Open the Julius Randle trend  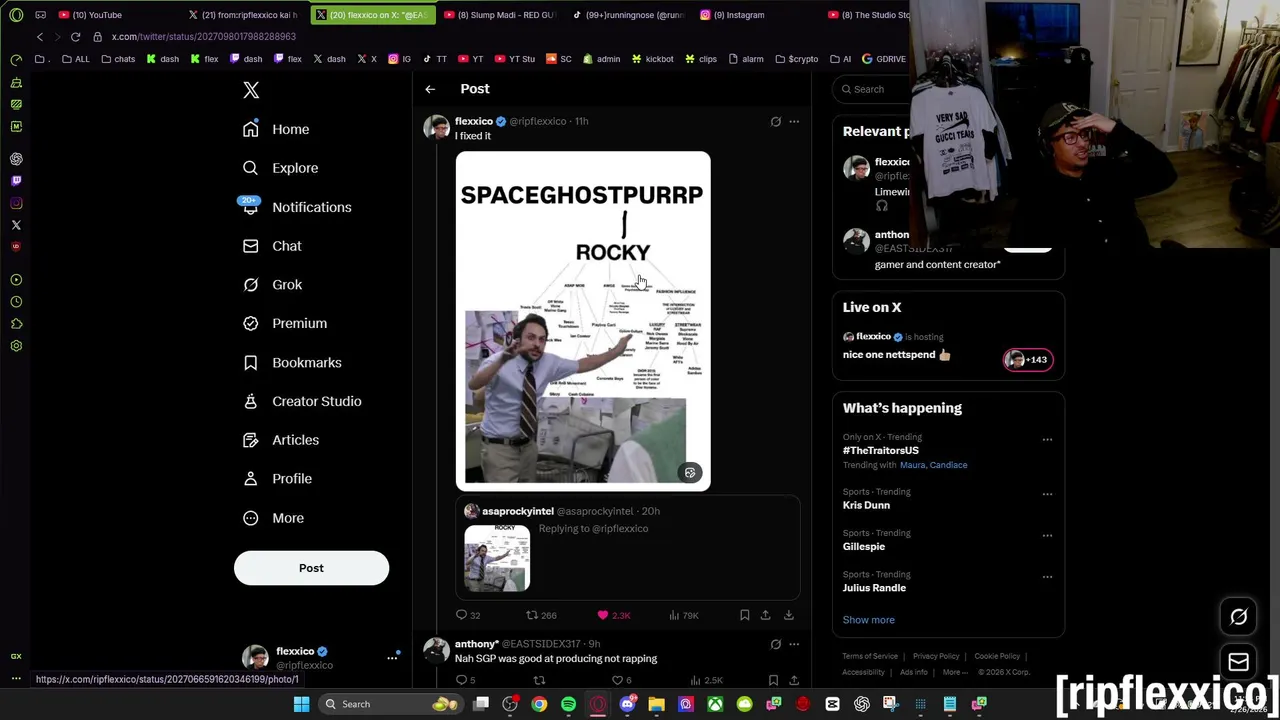coord(874,588)
